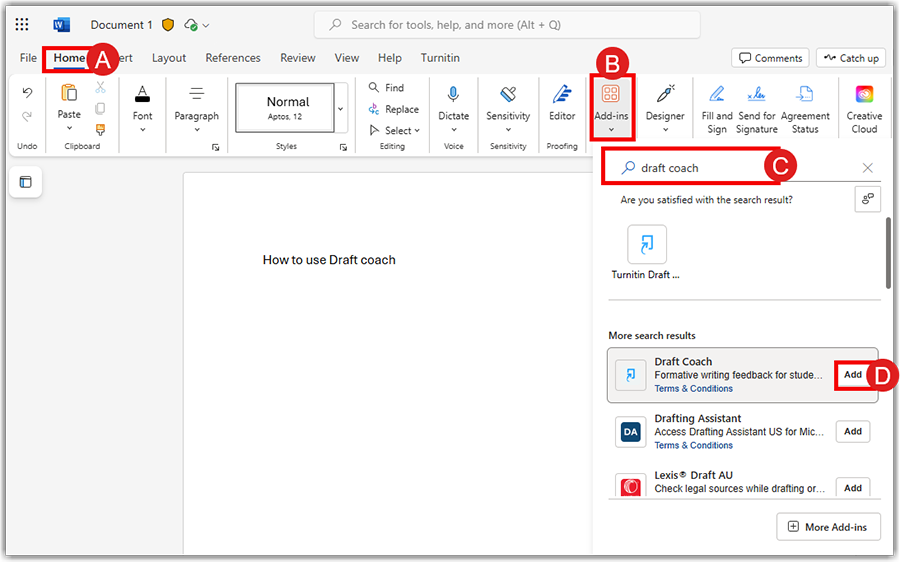
Task: Toggle the navigation pane icon
Action: (x=26, y=182)
